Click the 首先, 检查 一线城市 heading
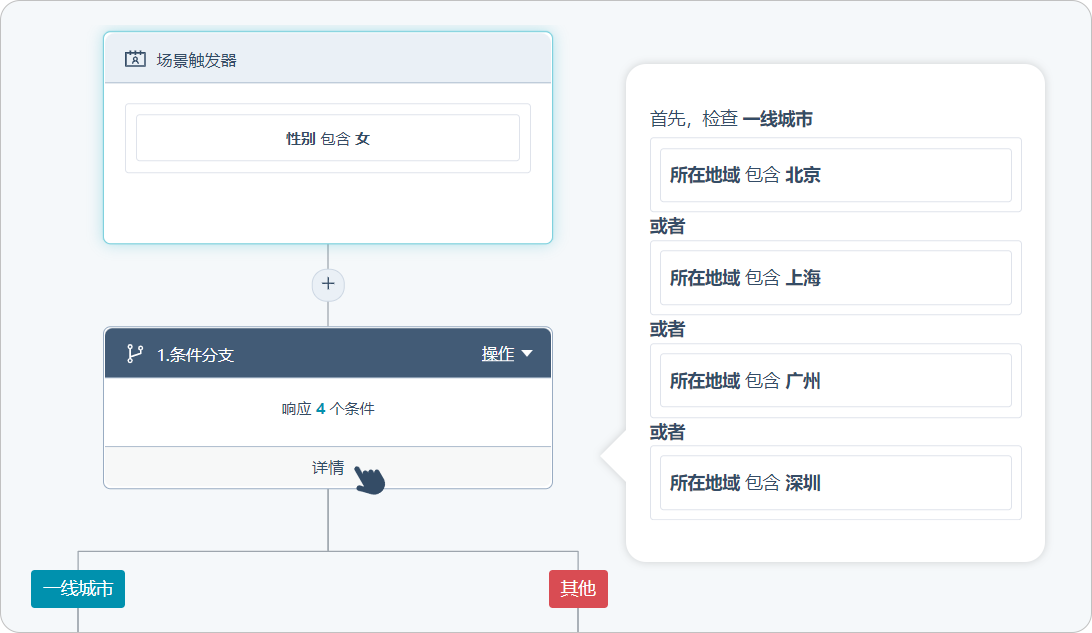The height and width of the screenshot is (633, 1092). coord(731,119)
